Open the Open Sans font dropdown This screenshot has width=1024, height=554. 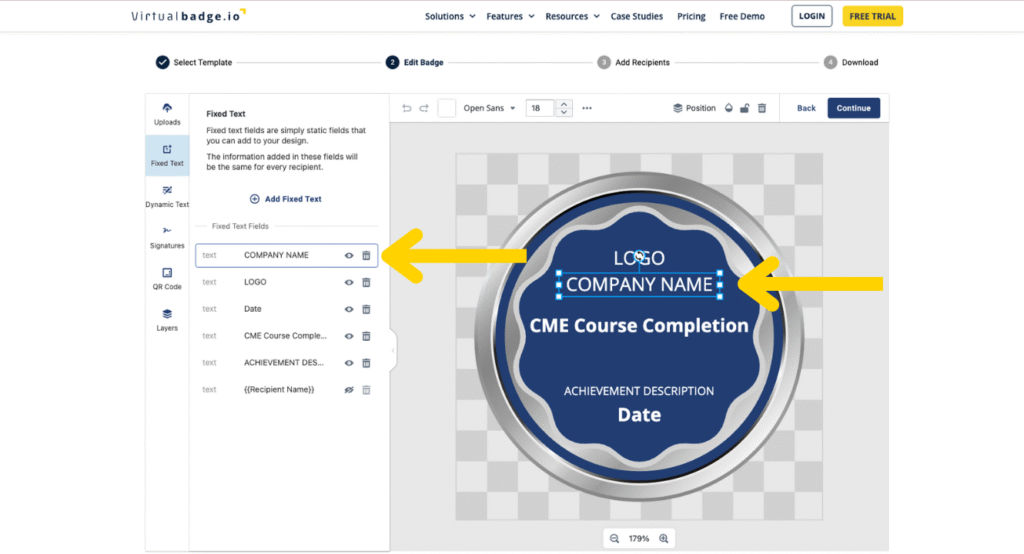490,108
